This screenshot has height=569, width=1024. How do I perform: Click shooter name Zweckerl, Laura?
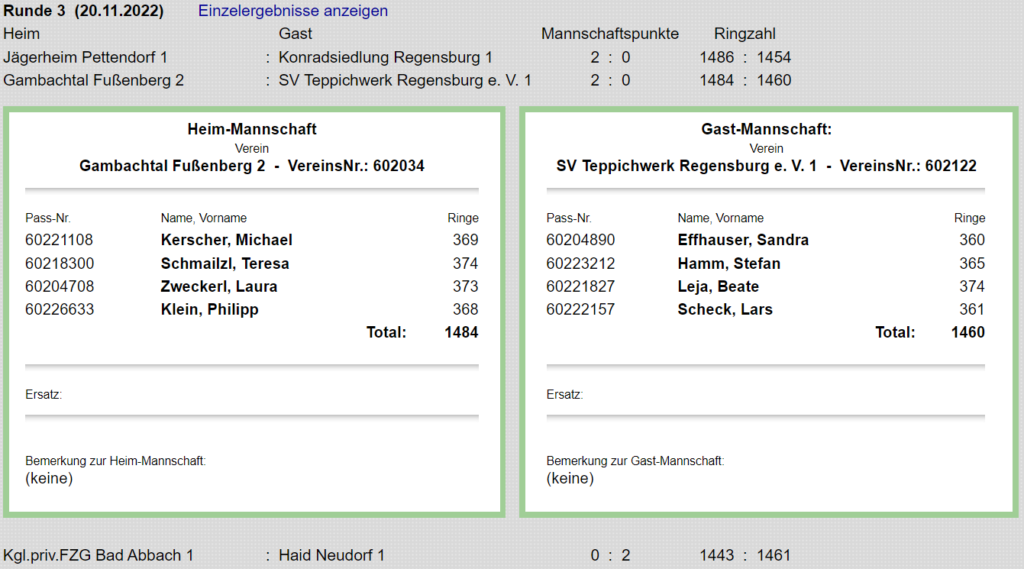pos(219,287)
